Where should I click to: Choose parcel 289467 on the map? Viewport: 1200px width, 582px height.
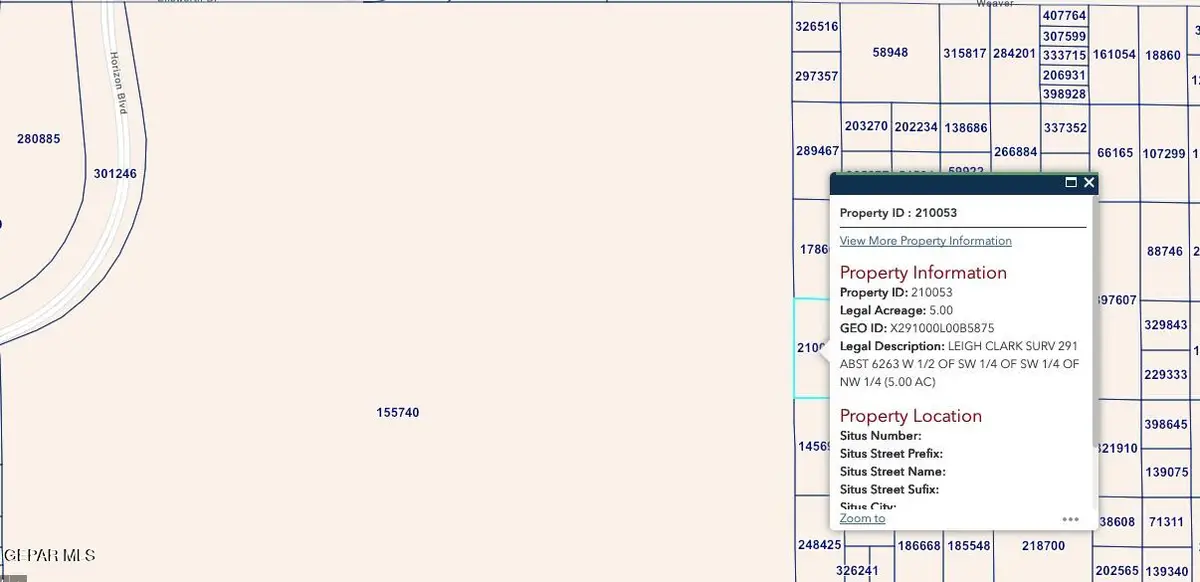[817, 151]
